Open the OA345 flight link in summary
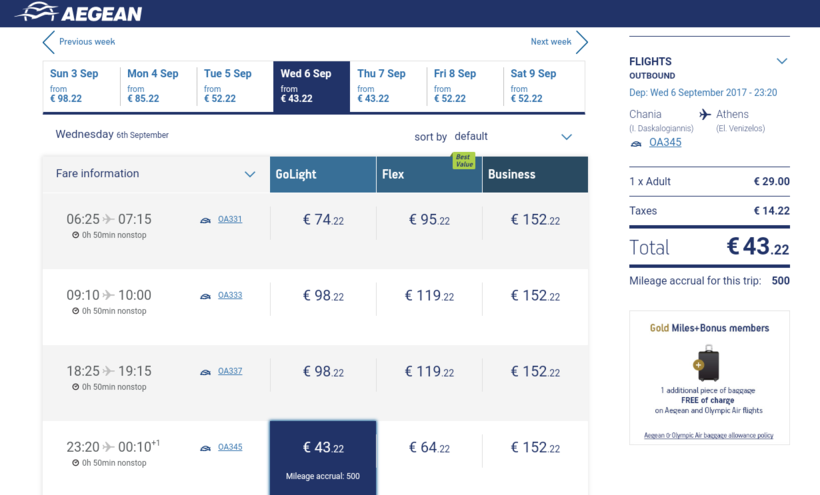The image size is (820, 495). pos(665,143)
